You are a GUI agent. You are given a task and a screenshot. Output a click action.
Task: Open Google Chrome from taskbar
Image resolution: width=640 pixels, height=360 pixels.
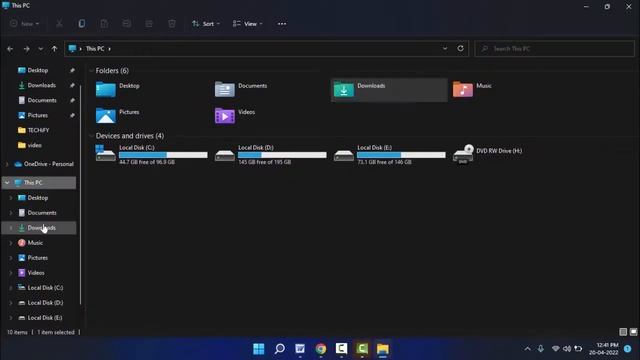(x=321, y=349)
